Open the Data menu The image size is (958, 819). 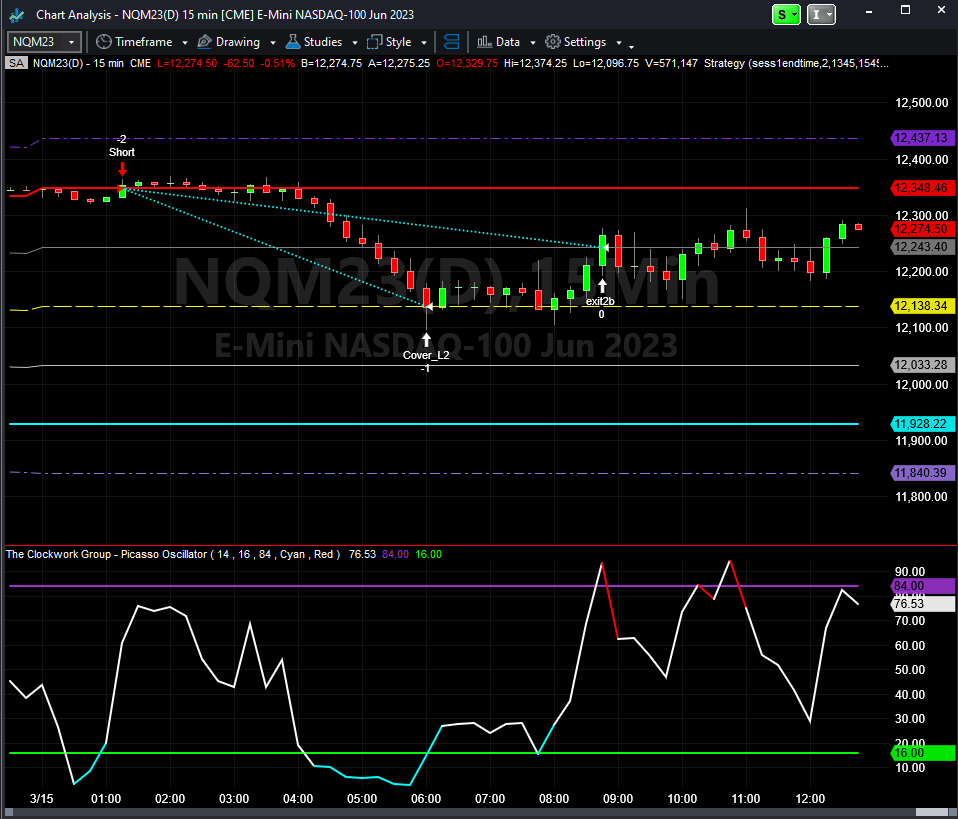pyautogui.click(x=506, y=42)
